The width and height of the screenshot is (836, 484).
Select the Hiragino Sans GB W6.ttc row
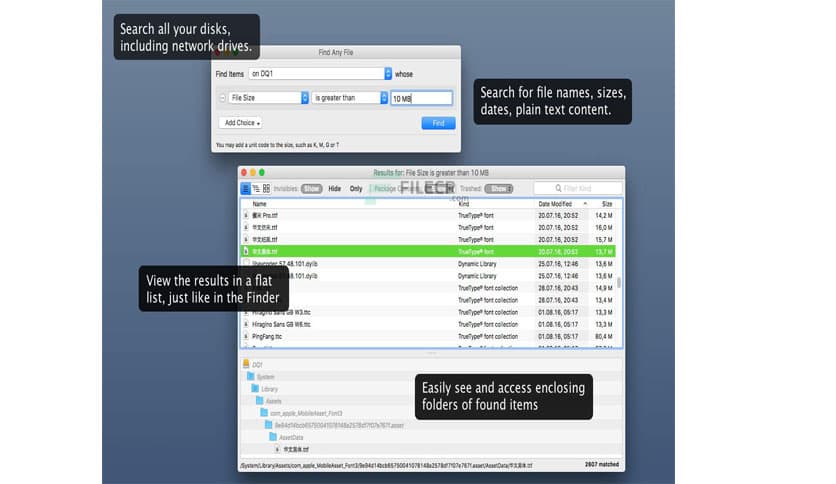(x=429, y=324)
